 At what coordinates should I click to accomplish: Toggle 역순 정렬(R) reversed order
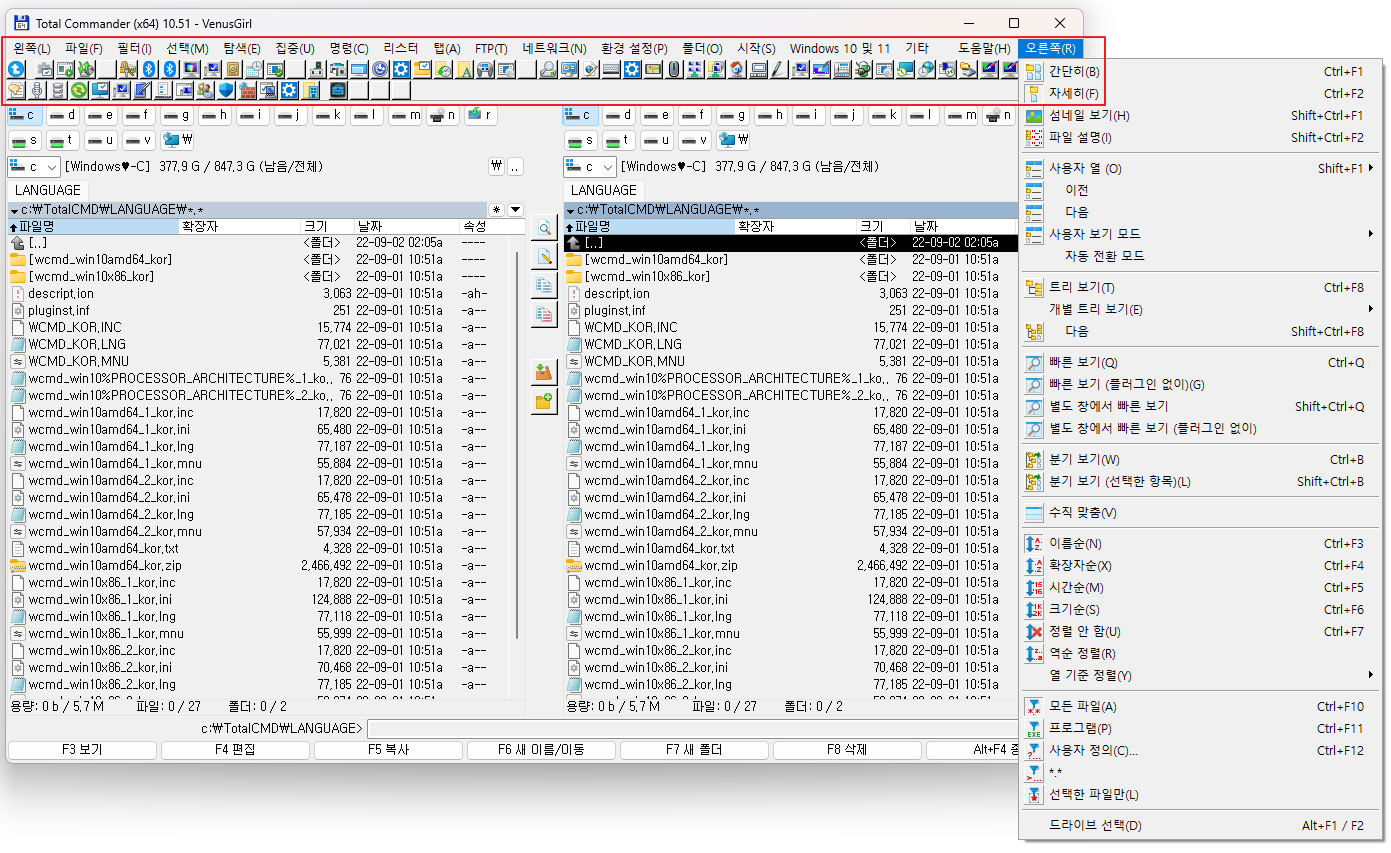tap(1198, 654)
